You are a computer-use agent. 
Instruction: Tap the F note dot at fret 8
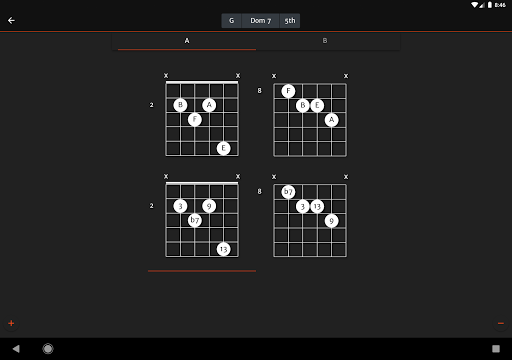pyautogui.click(x=288, y=91)
